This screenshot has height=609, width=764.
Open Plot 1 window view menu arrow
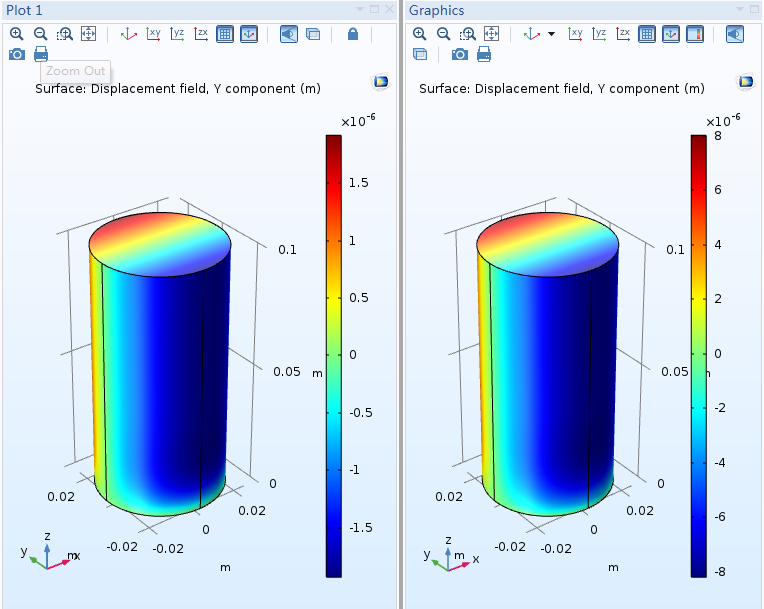coord(359,9)
